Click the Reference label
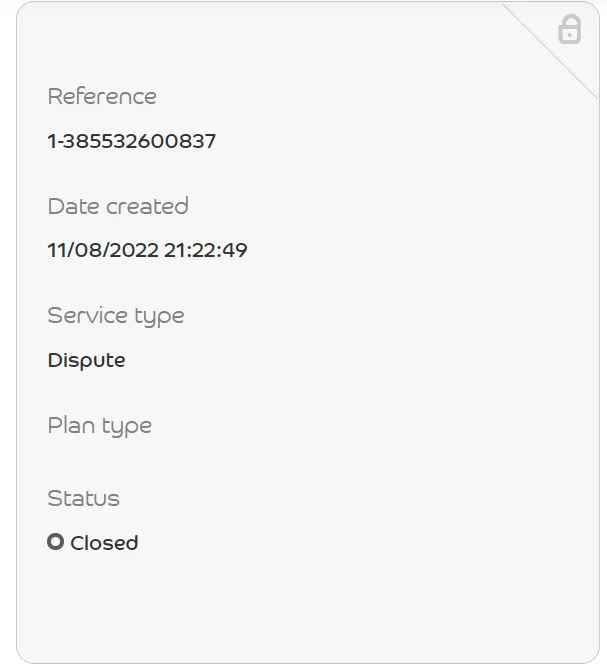 coord(102,96)
